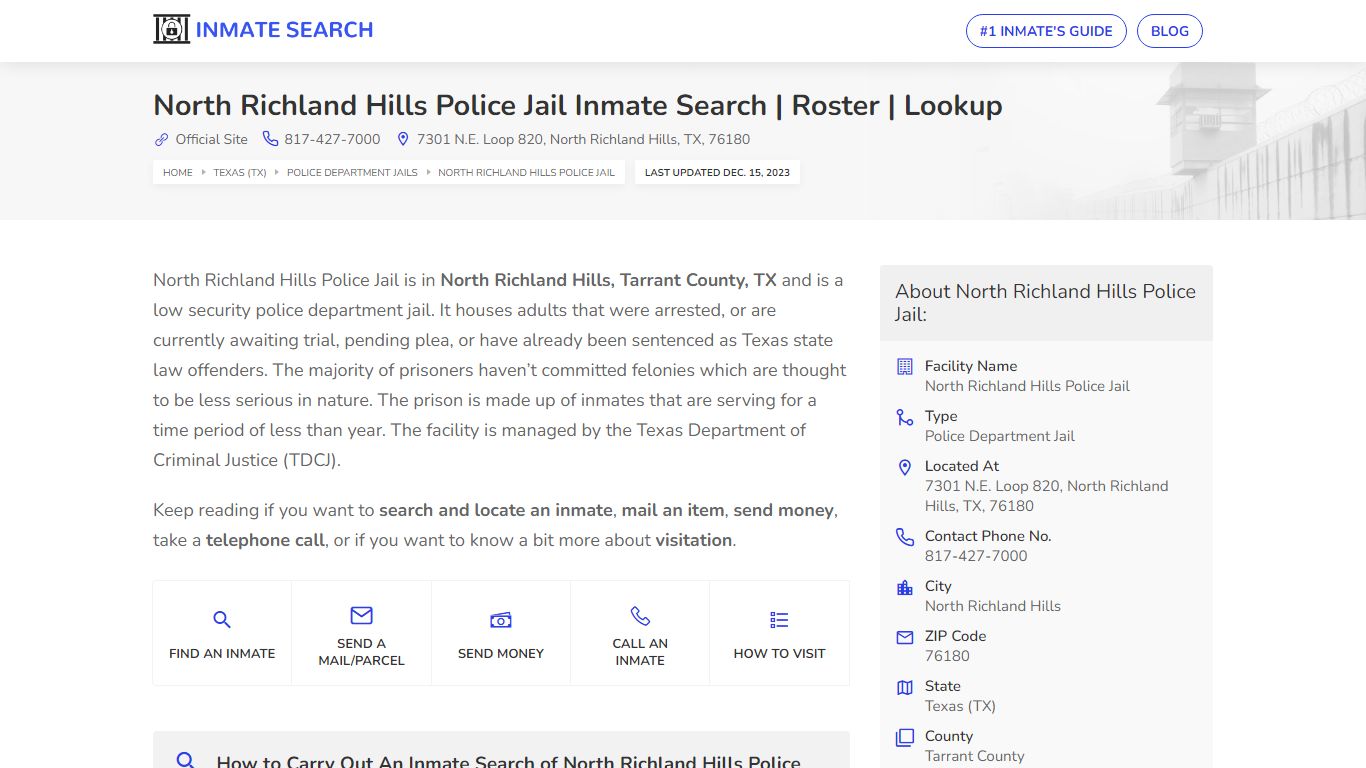Screen dimensions: 1366x768
Task: Click the phone icon beside Contact Phone No.
Action: pyautogui.click(x=905, y=537)
